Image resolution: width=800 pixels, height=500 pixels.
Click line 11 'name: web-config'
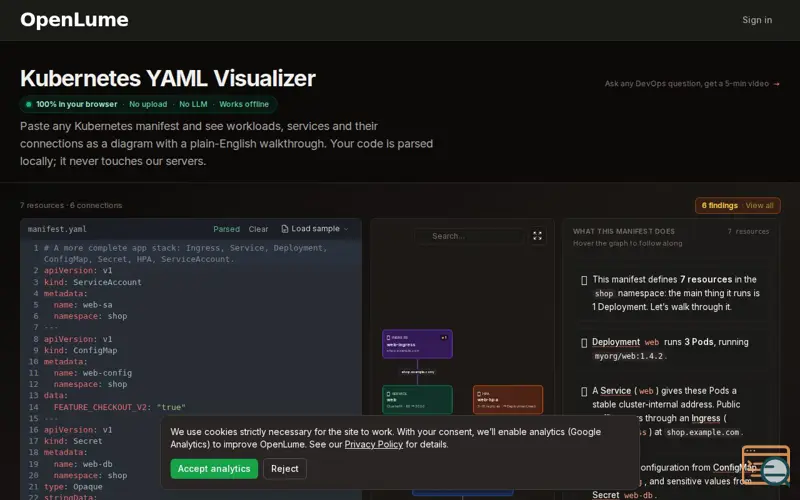click(x=93, y=373)
